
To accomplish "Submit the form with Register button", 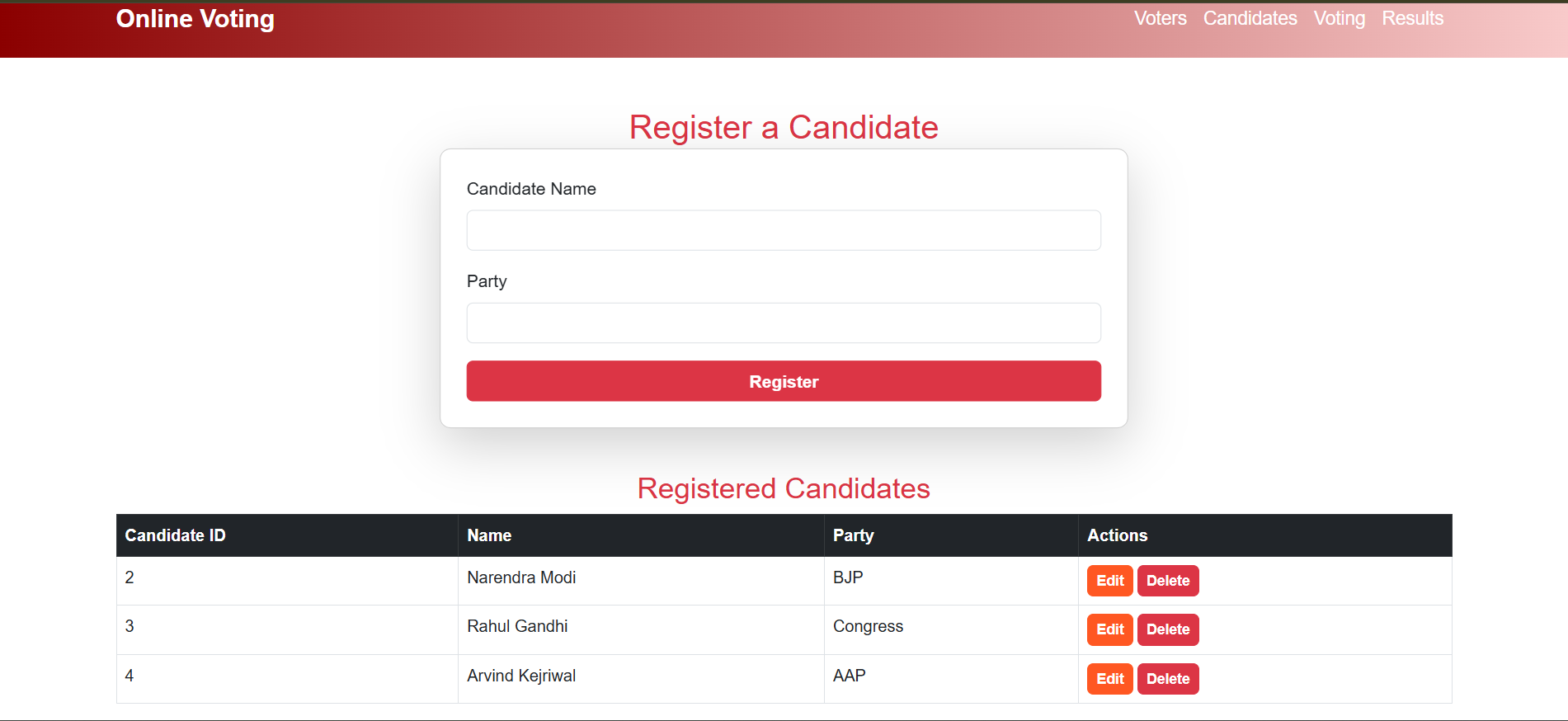I will (784, 381).
